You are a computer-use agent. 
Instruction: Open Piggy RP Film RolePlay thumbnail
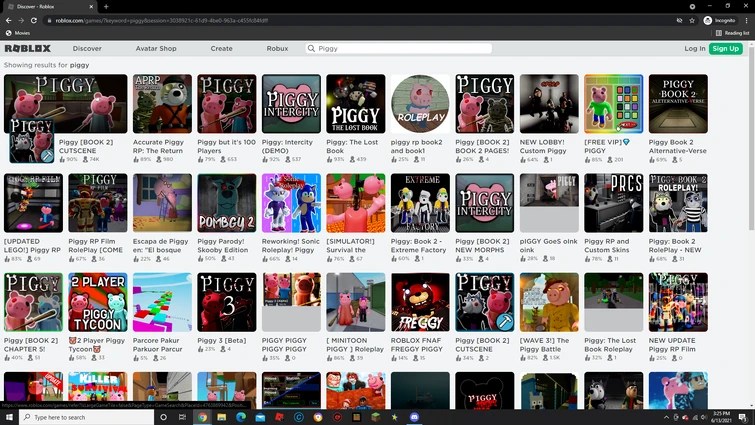(x=98, y=203)
